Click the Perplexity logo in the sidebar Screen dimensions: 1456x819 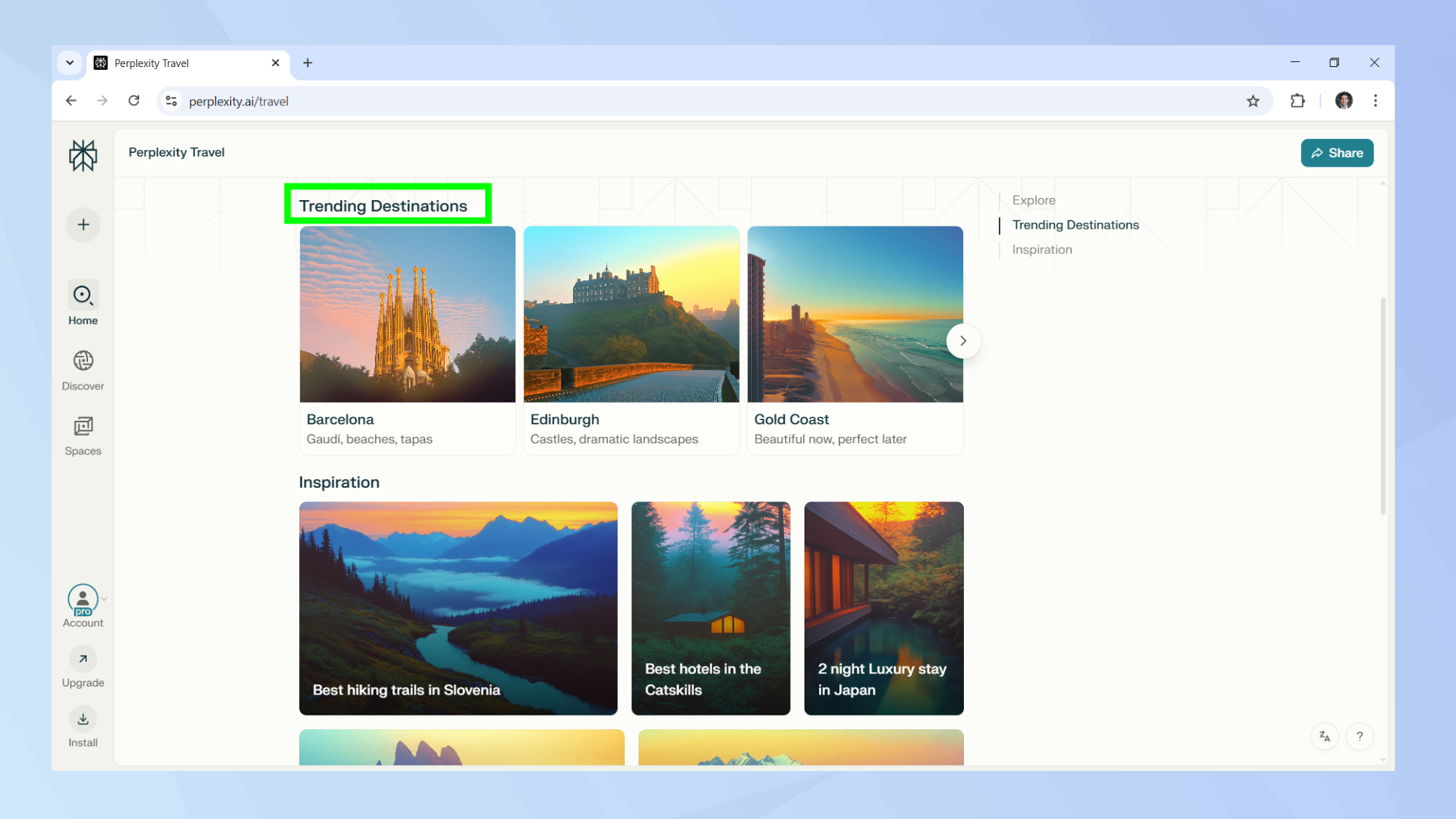click(83, 155)
